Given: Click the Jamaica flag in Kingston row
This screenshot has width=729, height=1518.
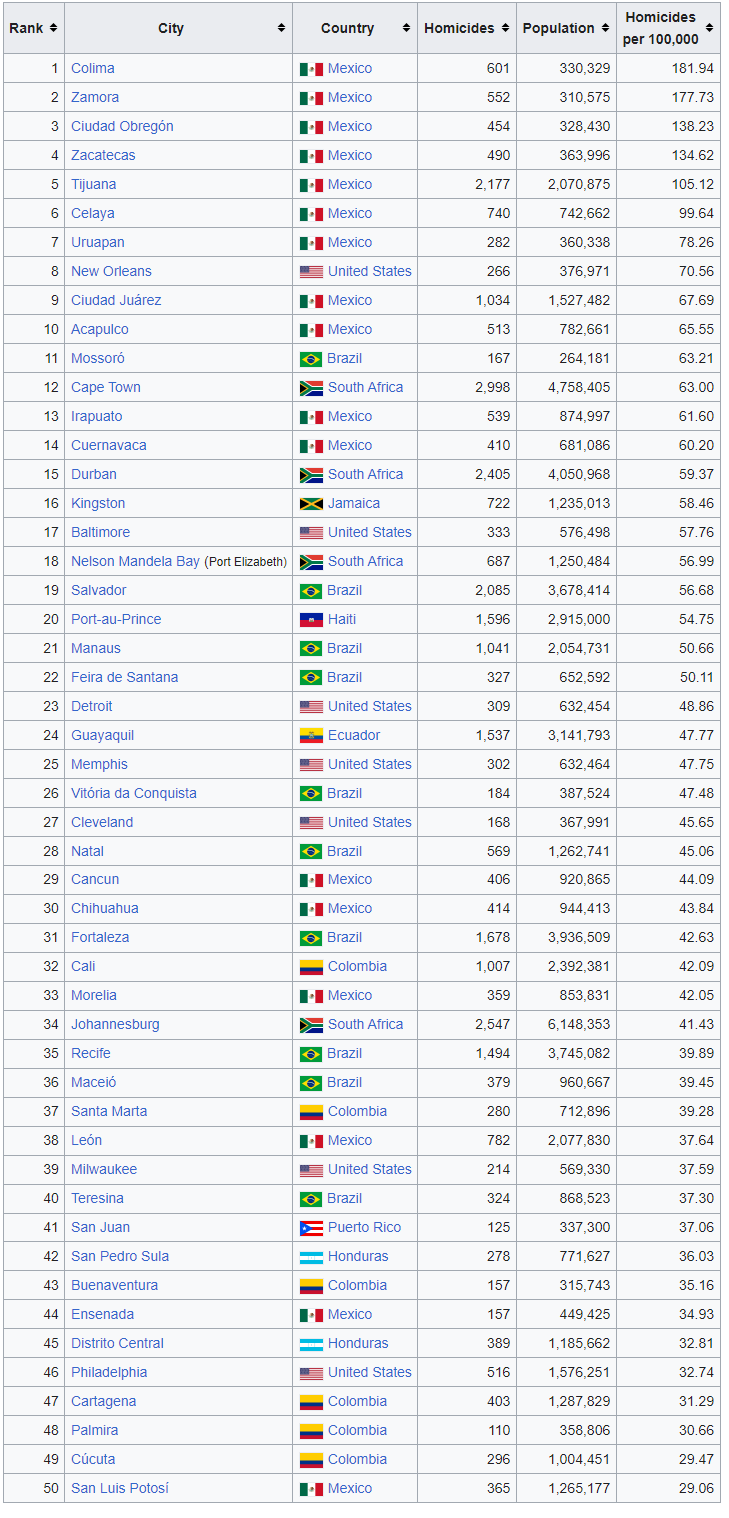Looking at the screenshot, I should pyautogui.click(x=311, y=504).
